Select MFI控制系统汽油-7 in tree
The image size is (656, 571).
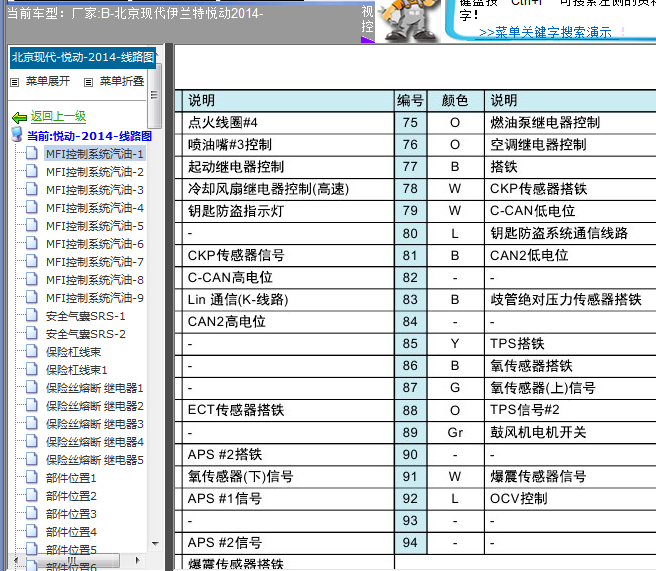pos(95,262)
